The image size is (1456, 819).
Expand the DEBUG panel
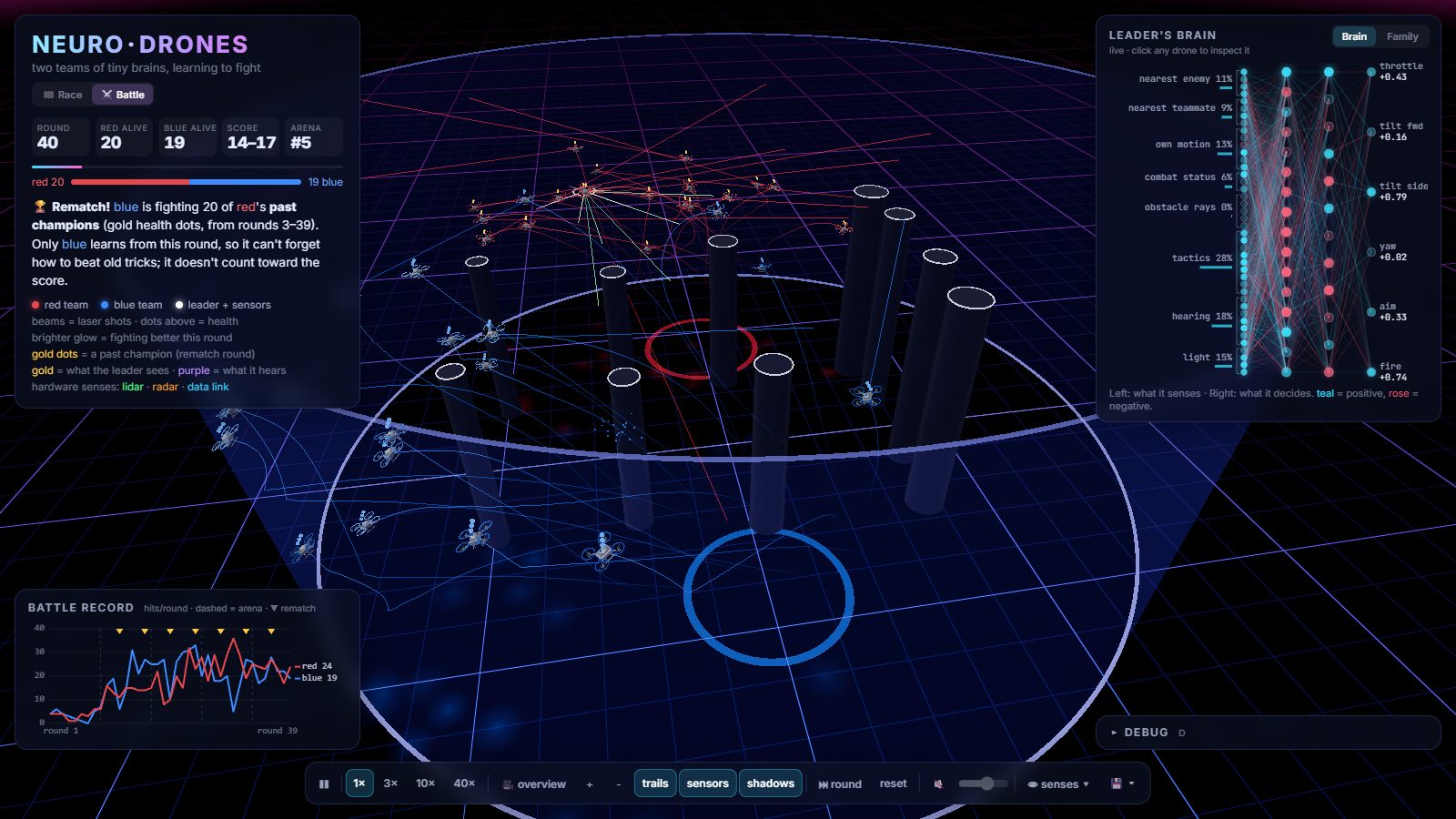coord(1269,733)
